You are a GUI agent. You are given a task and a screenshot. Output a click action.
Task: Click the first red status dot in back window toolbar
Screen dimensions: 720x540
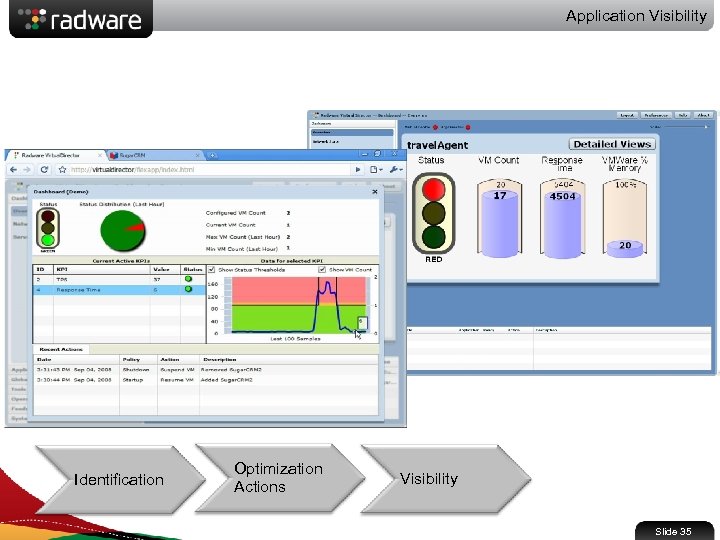pyautogui.click(x=435, y=127)
